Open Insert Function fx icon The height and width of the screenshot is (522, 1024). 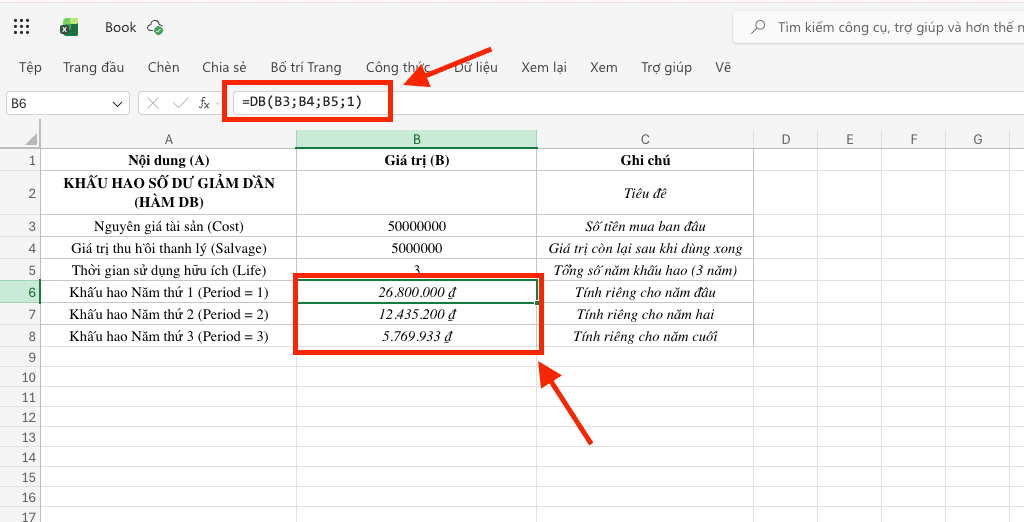pos(204,103)
